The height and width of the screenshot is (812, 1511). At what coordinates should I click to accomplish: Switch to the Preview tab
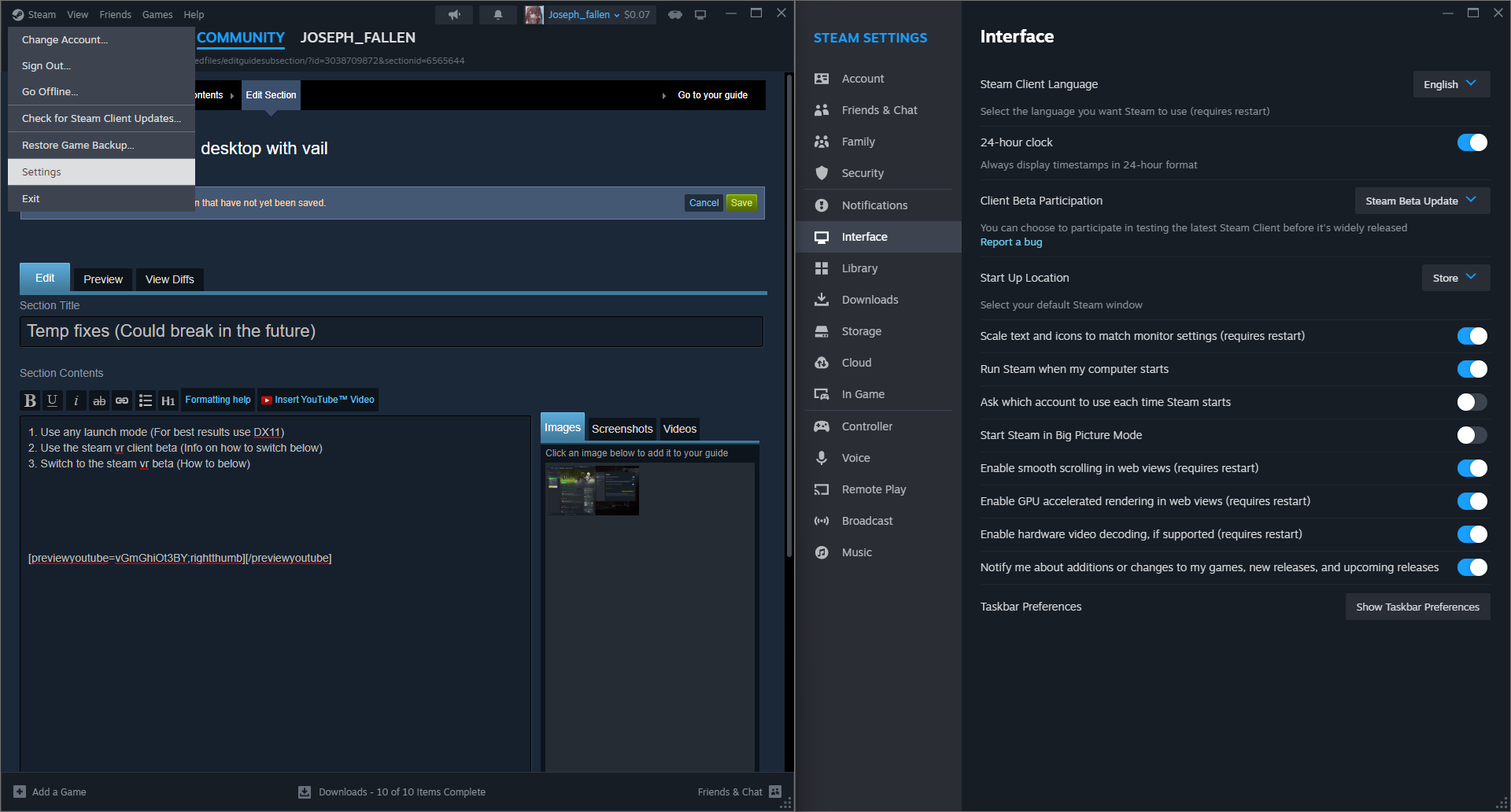coord(103,279)
